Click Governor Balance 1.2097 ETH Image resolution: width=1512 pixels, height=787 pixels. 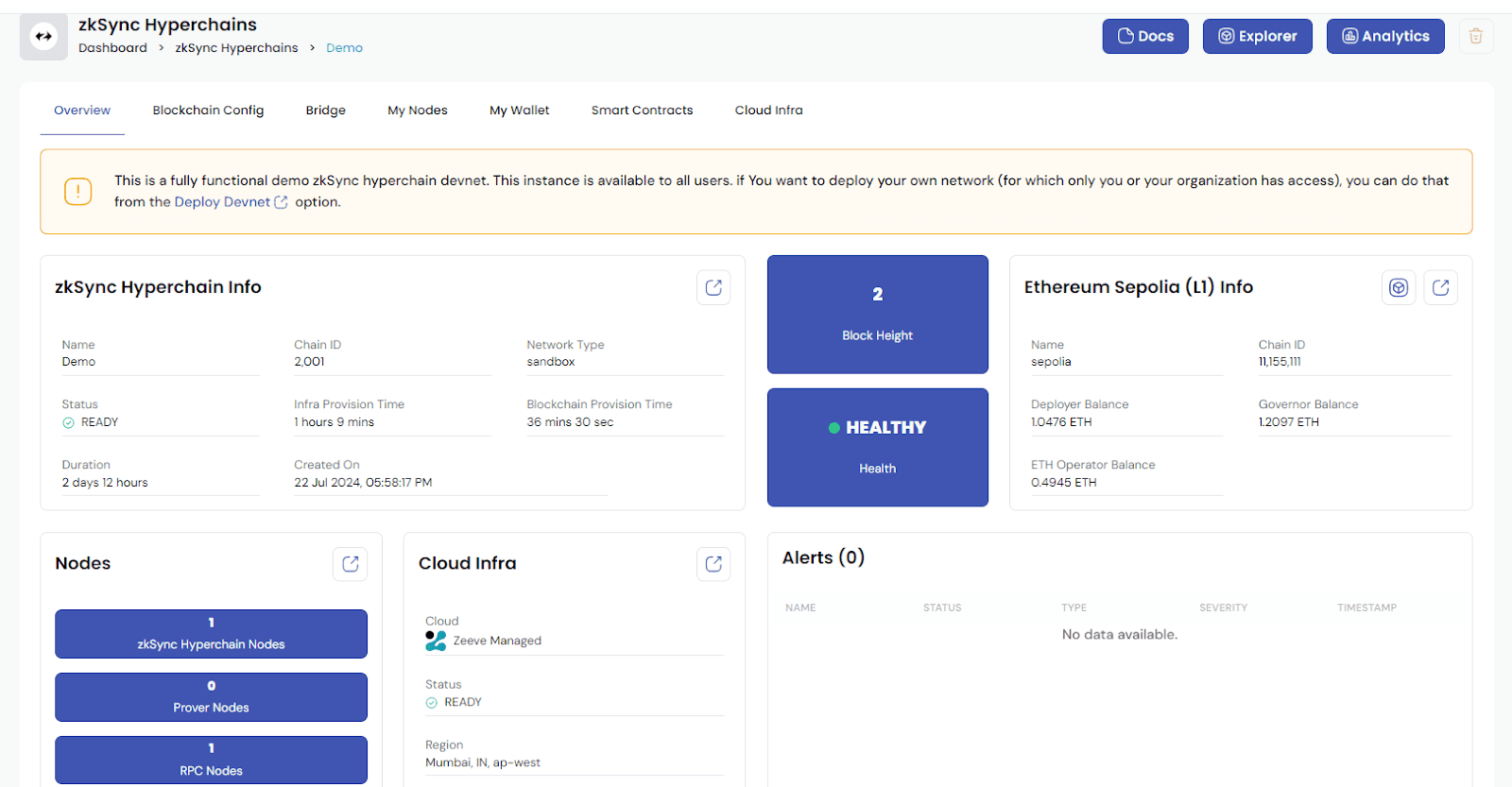(x=1288, y=422)
